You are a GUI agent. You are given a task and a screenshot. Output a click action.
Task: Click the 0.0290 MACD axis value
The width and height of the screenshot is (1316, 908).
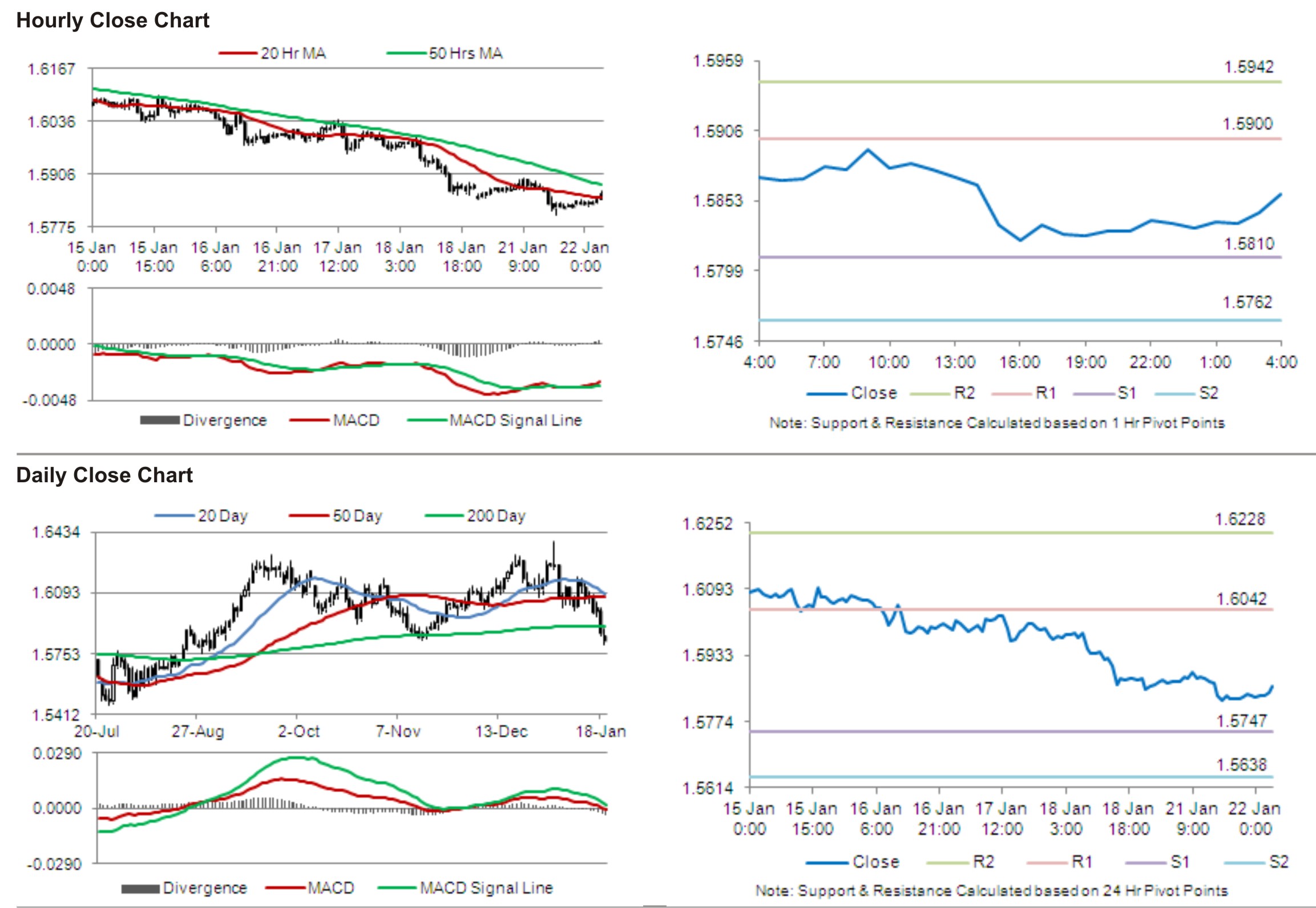[x=57, y=754]
